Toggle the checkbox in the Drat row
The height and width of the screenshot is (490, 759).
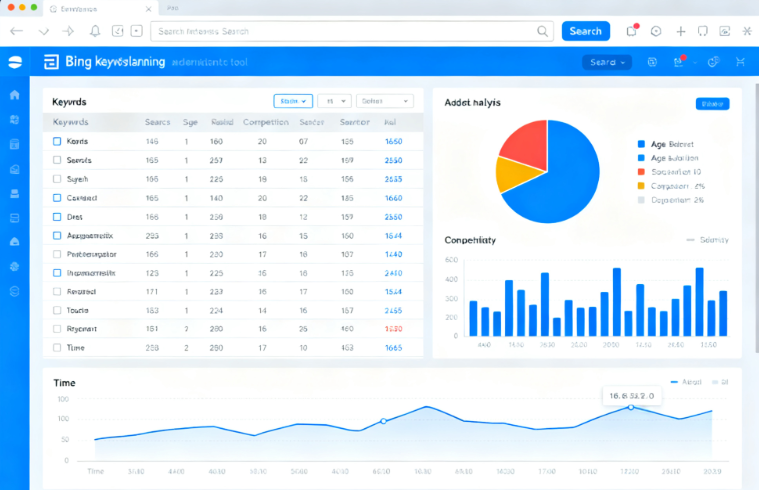pos(57,217)
